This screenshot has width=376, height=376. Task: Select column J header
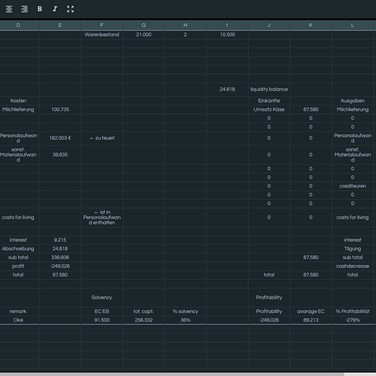(269, 25)
